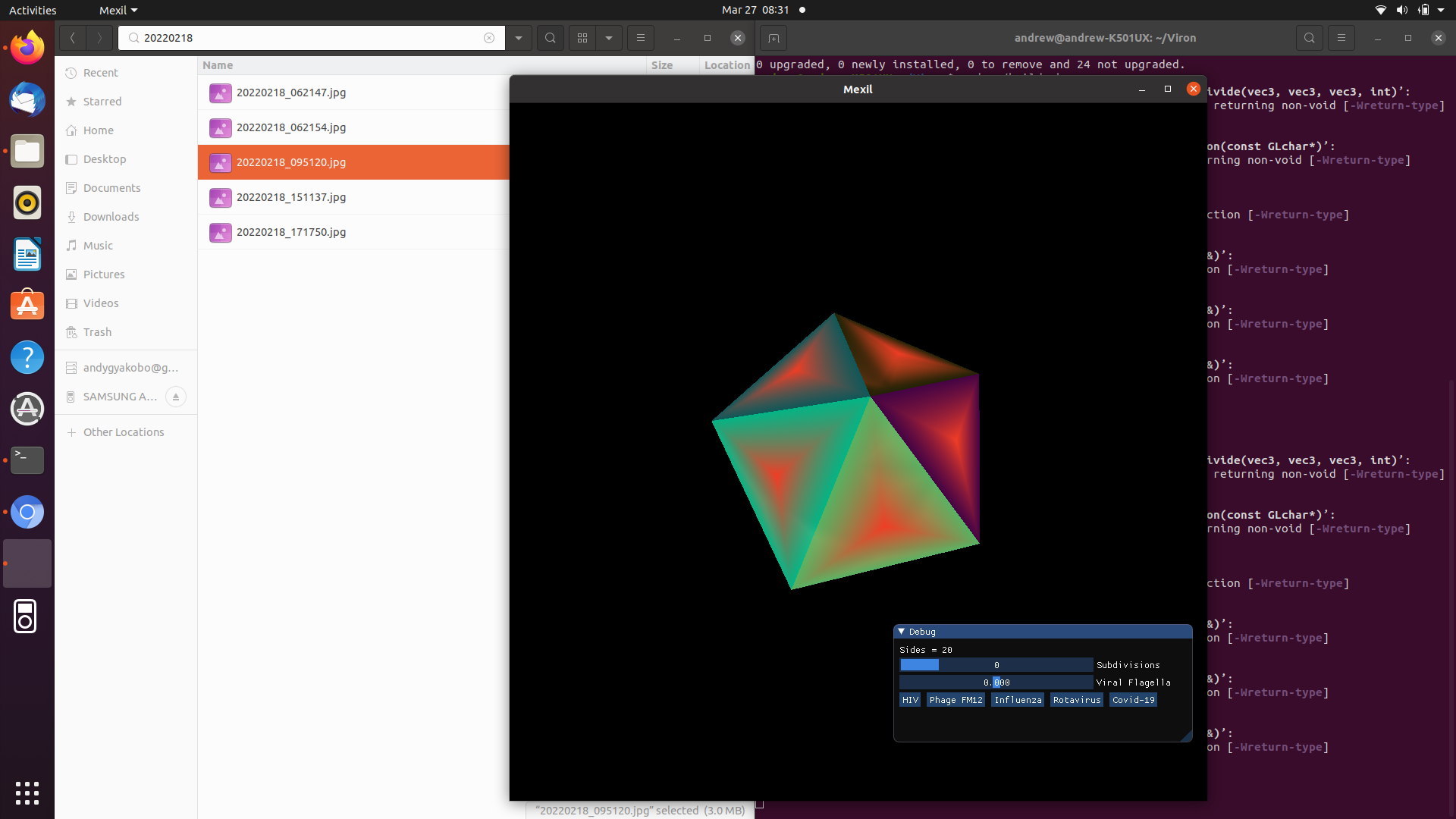
Task: Open view options dropdown arrow
Action: [609, 38]
